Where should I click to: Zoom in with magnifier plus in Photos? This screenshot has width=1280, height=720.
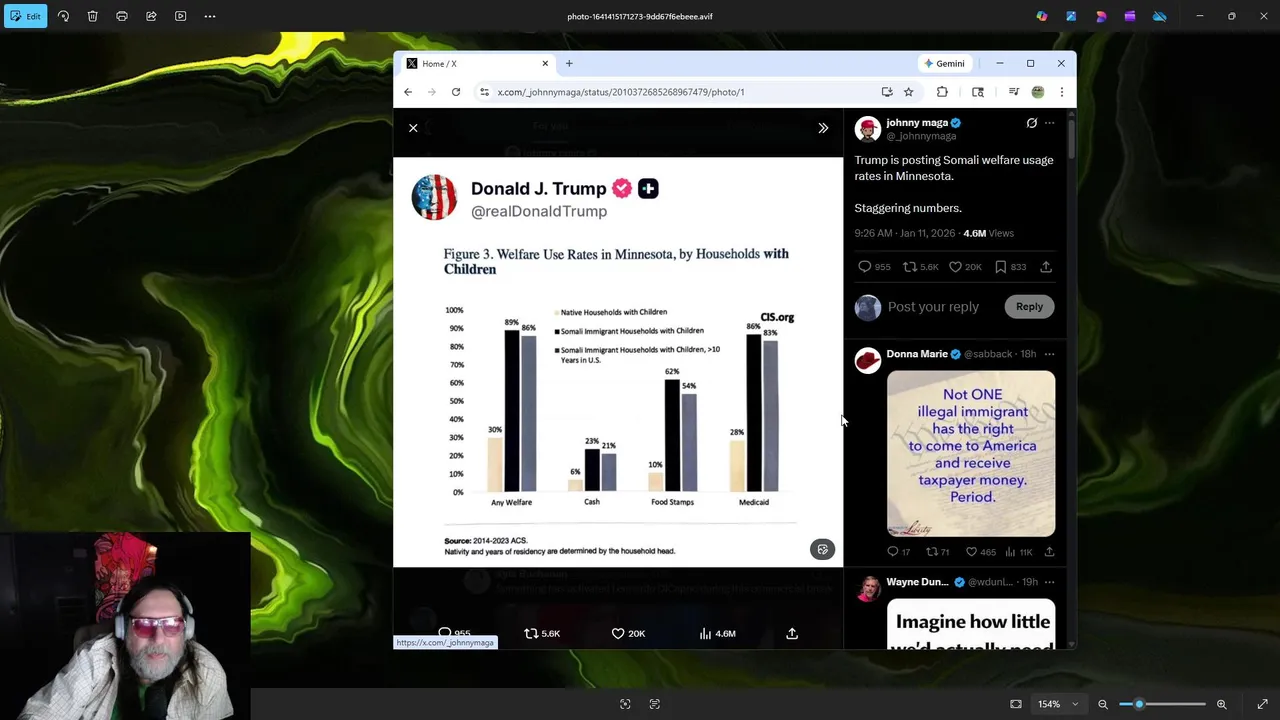[1221, 704]
